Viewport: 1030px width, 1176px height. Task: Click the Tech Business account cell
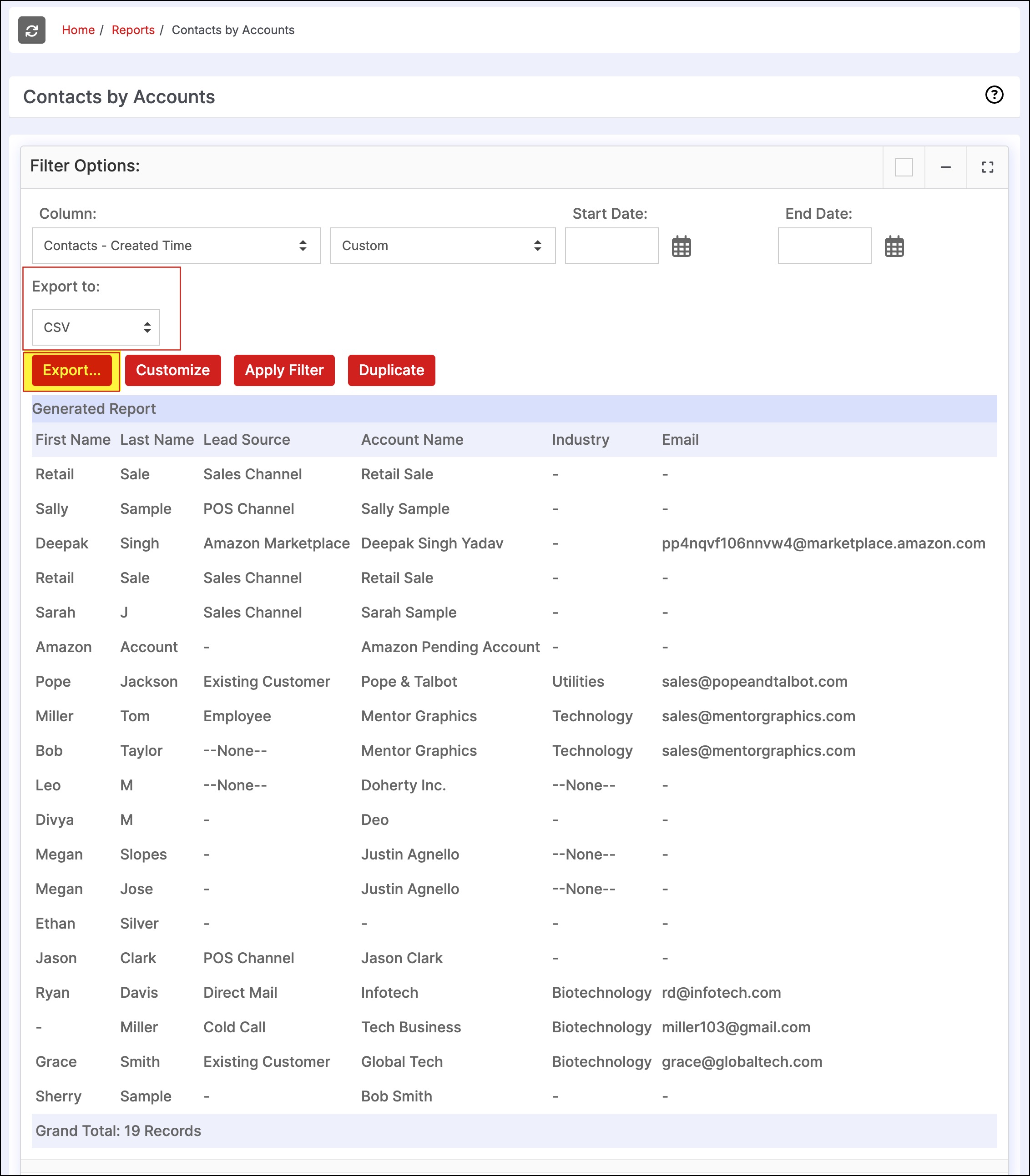(411, 1027)
